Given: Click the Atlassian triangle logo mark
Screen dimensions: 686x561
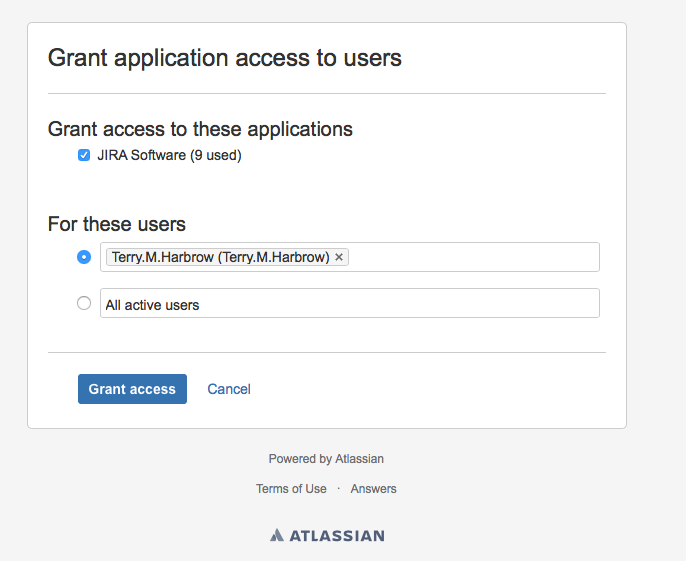Looking at the screenshot, I should [277, 535].
